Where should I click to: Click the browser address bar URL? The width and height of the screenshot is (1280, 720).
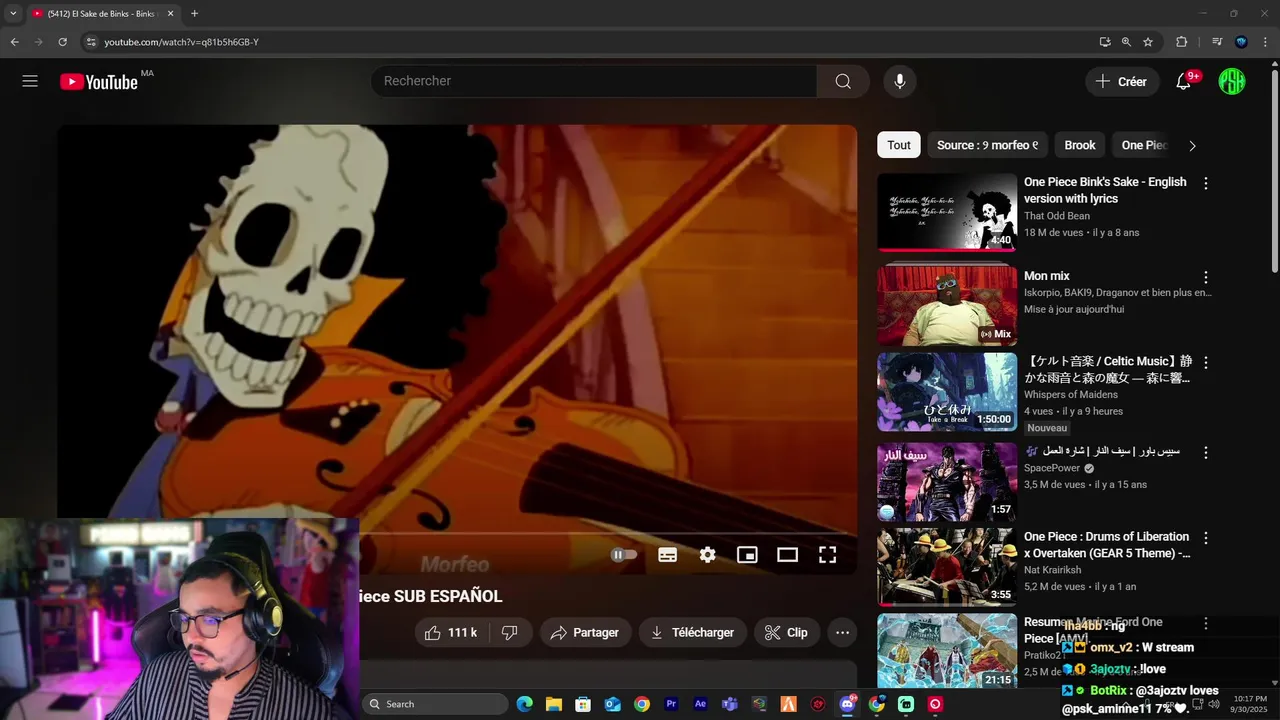[x=181, y=42]
